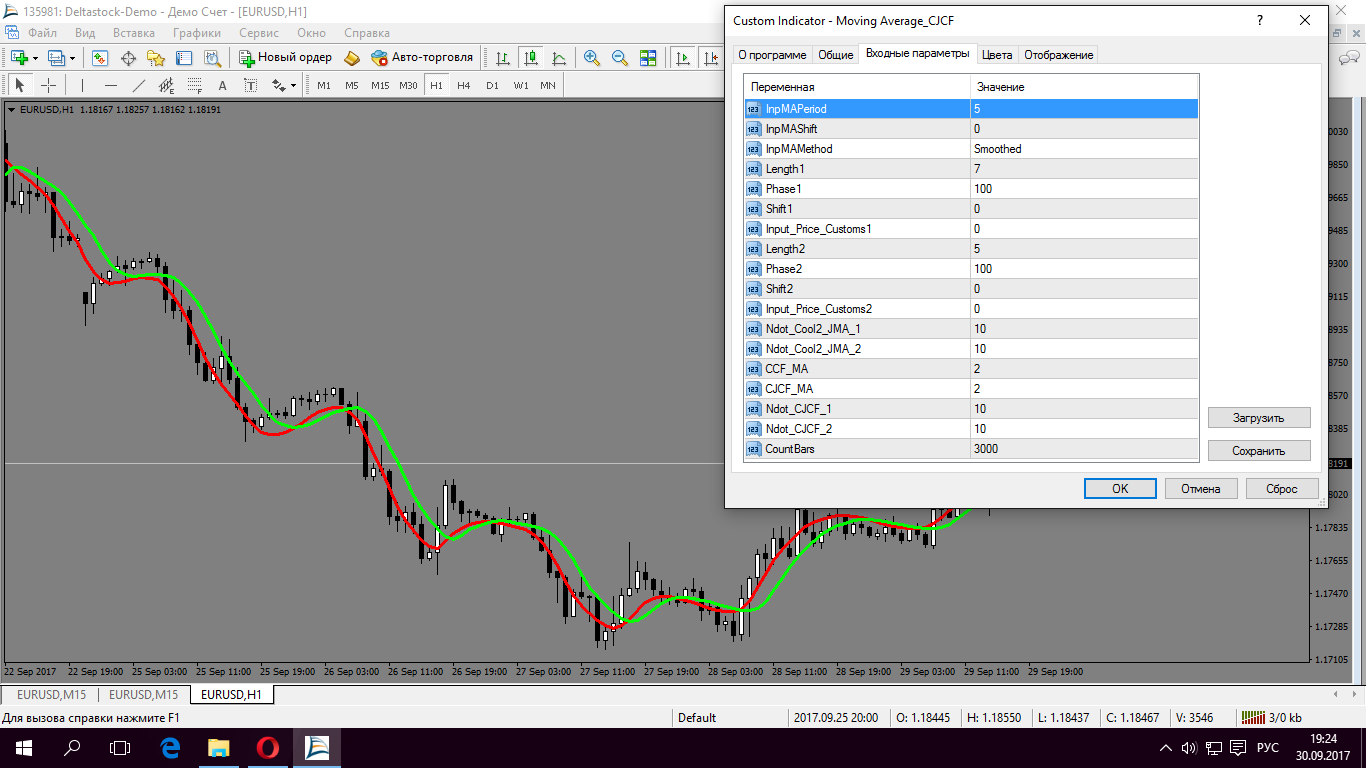Image resolution: width=1366 pixels, height=768 pixels.
Task: Toggle the Авто-торговля auto trading button
Action: coord(421,58)
